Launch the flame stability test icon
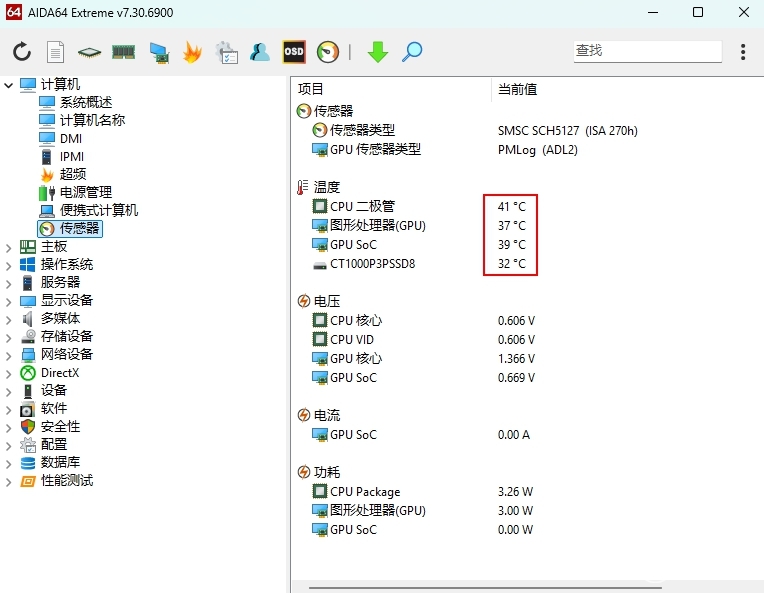This screenshot has height=593, width=764. pyautogui.click(x=192, y=52)
